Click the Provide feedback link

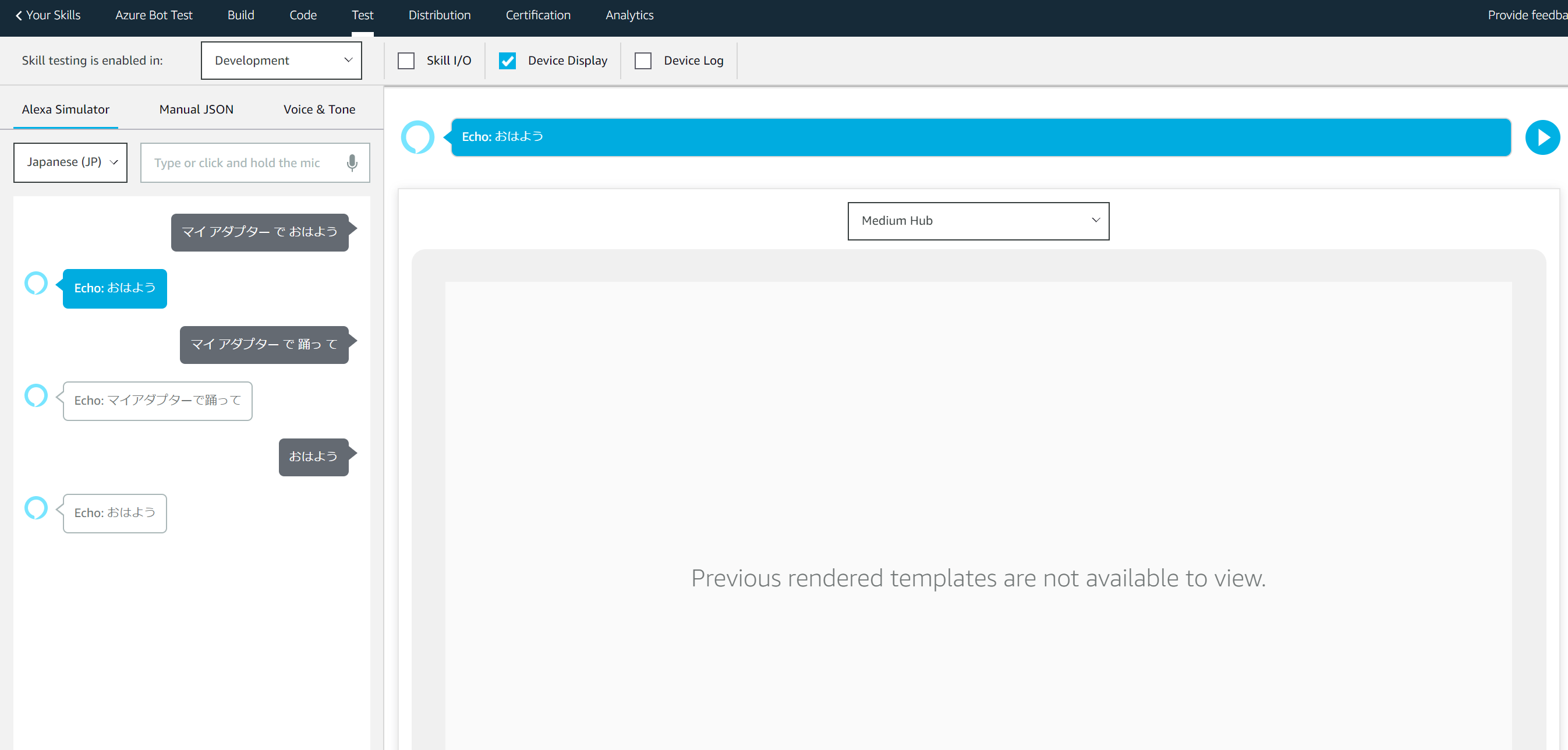1527,15
